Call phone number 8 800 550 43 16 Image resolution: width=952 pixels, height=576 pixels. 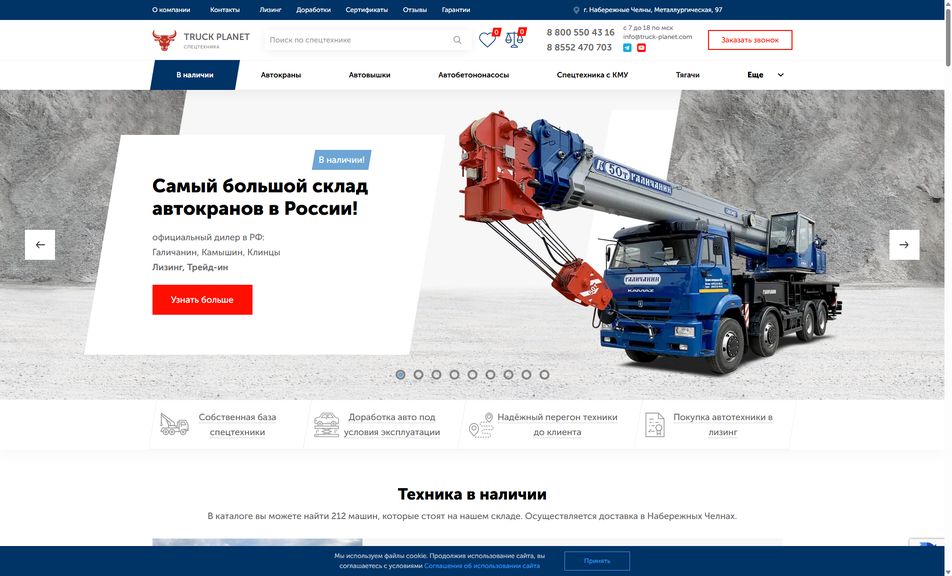click(580, 32)
